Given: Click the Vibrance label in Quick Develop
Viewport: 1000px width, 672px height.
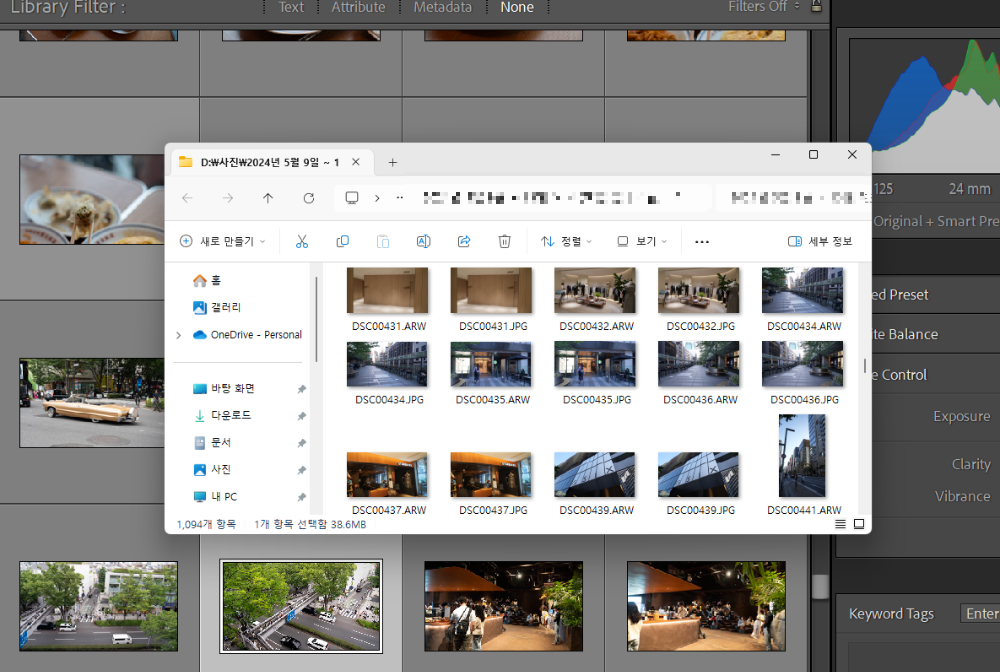Looking at the screenshot, I should 962,496.
